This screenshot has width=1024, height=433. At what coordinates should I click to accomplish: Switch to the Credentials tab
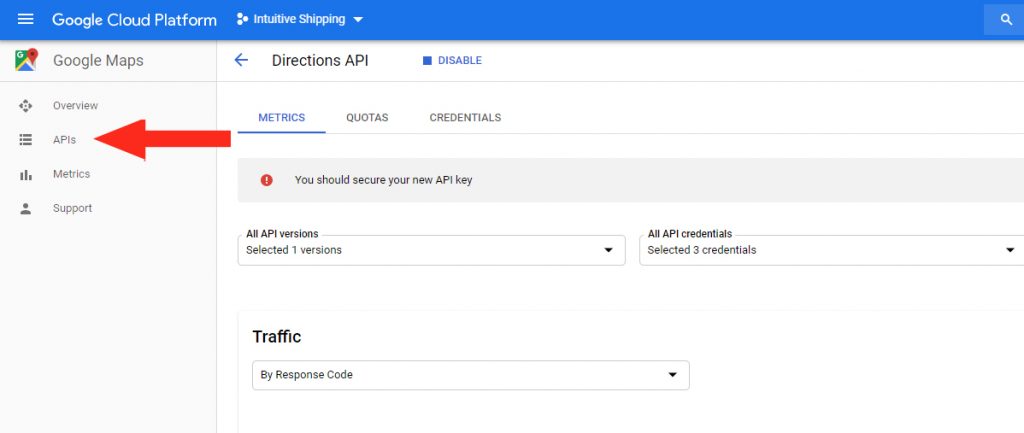pyautogui.click(x=465, y=118)
